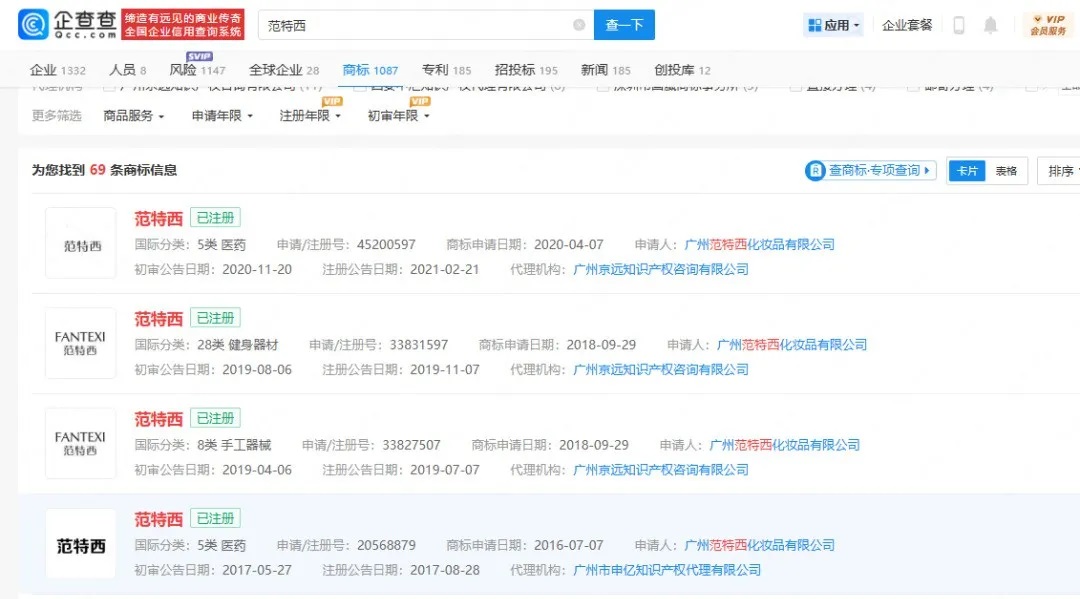Open the 排序 sort dropdown
Viewport: 1080px width, 599px height.
pos(1061,171)
